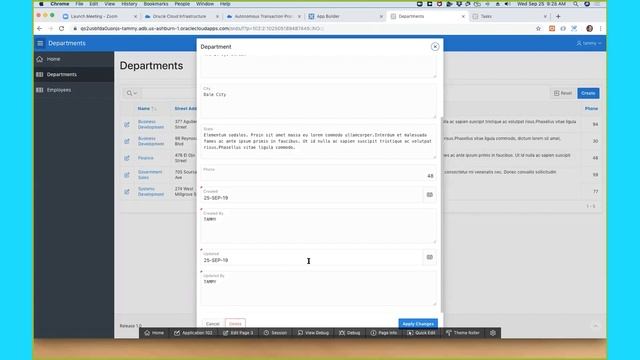640x360 pixels.
Task: Click edit icon for Government Sales row
Action: coord(127,175)
